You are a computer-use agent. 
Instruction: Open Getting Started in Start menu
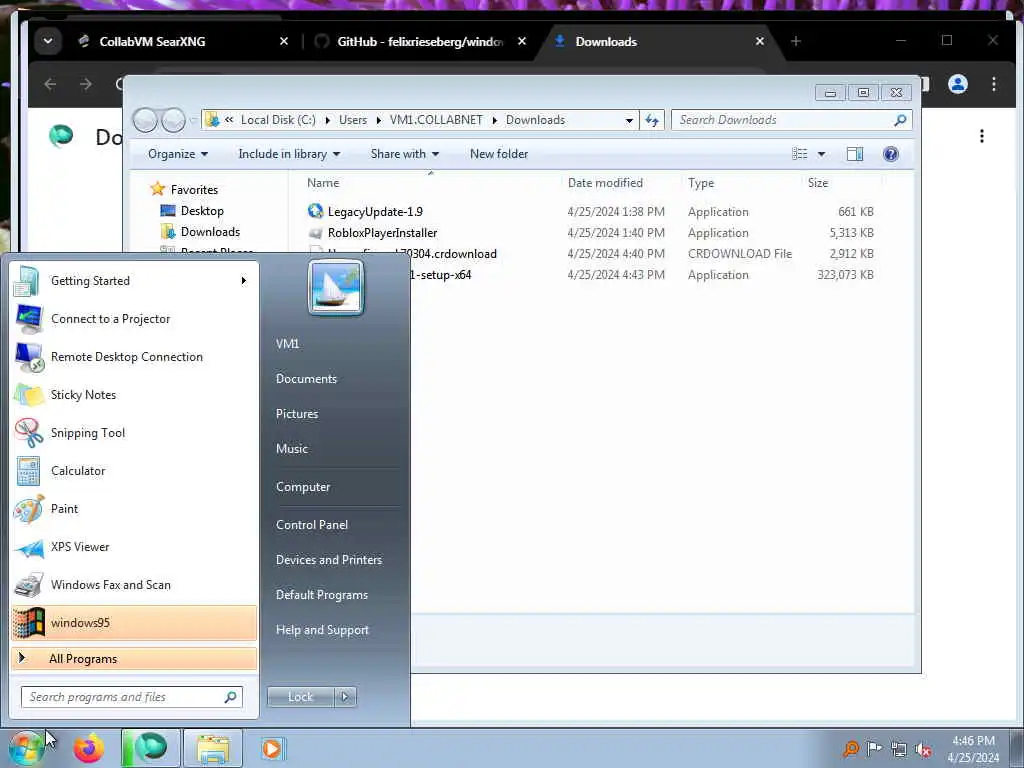click(134, 281)
